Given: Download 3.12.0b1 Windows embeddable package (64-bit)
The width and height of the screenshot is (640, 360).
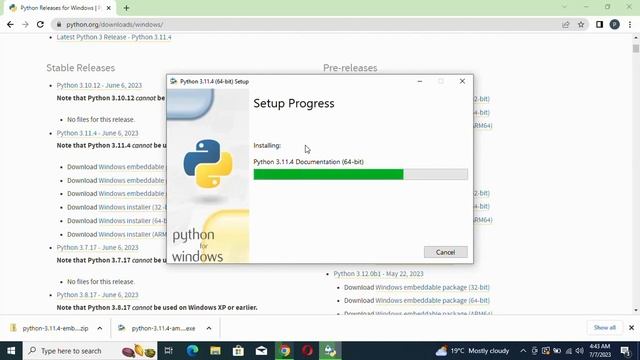Looking at the screenshot, I should [432, 300].
